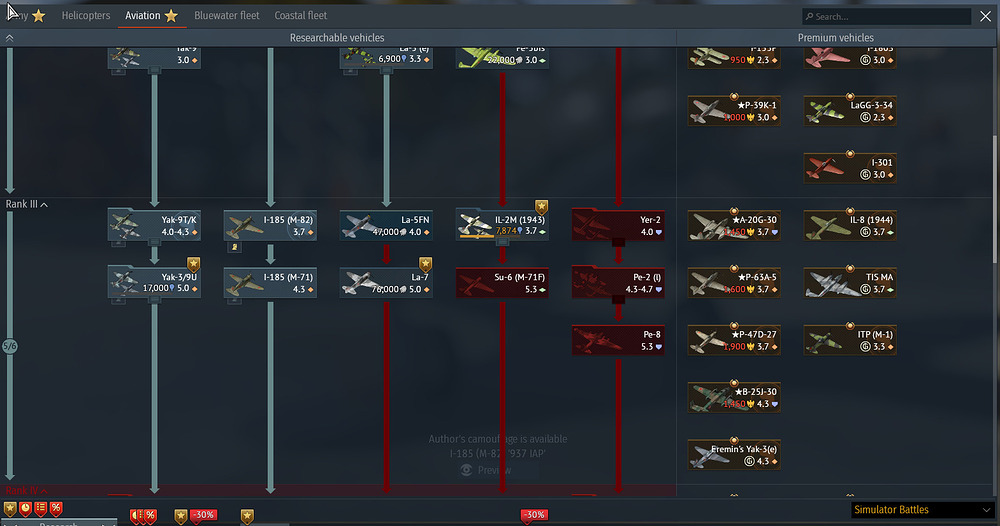This screenshot has height=526, width=1000.
Task: Click the TIS MA premium plane
Action: click(850, 283)
